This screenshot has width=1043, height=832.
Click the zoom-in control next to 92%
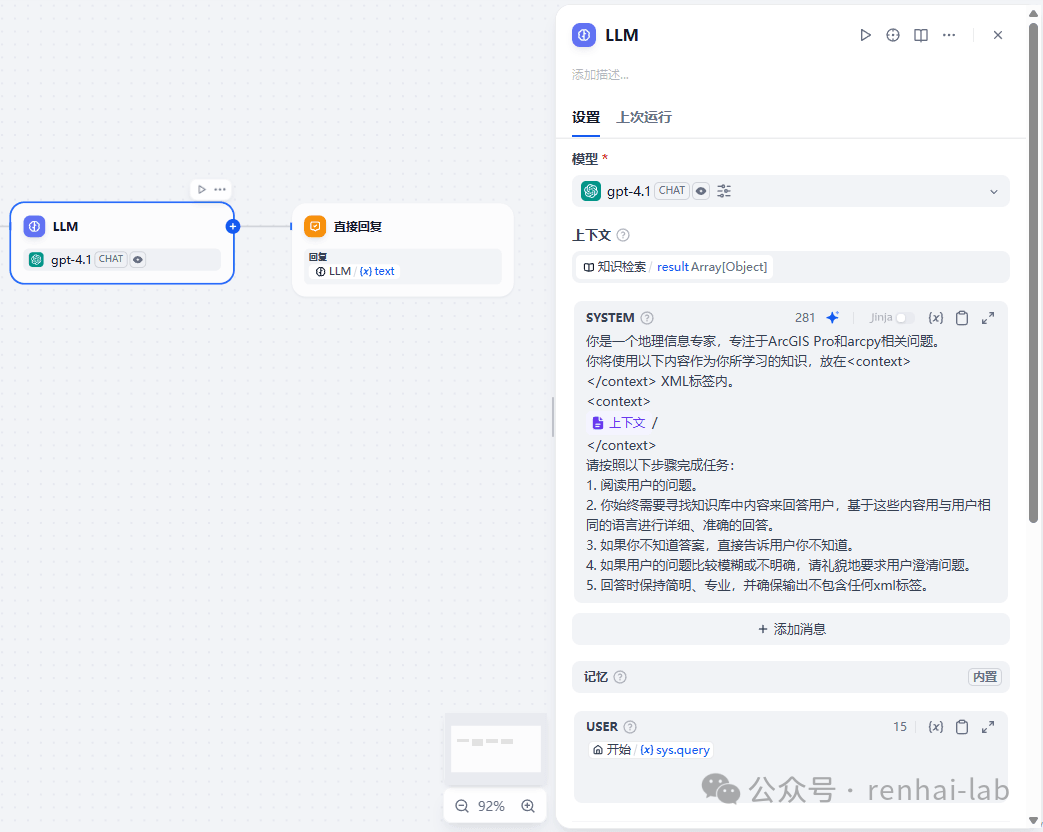tap(528, 805)
